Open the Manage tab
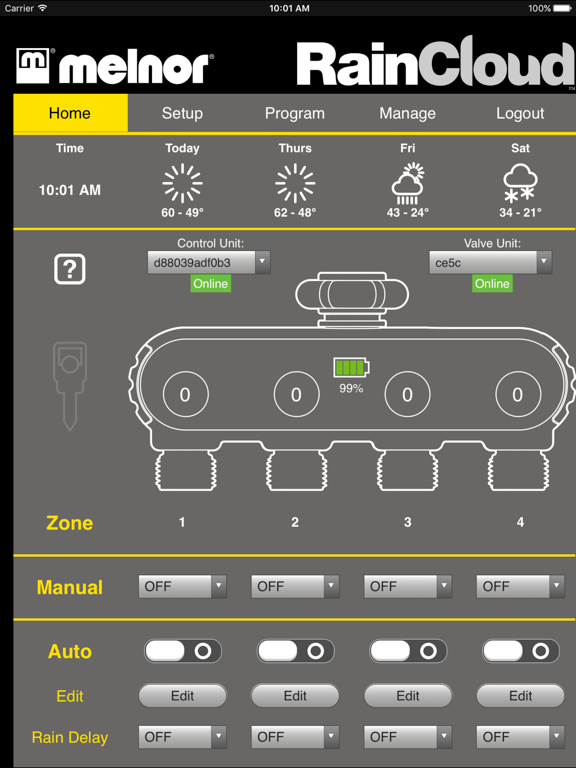 click(x=408, y=113)
